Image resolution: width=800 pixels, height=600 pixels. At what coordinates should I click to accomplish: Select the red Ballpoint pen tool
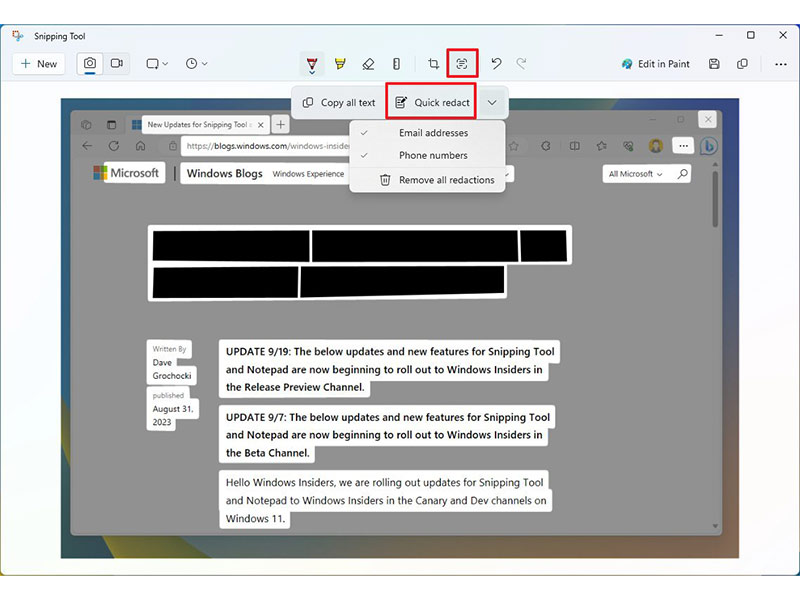pyautogui.click(x=312, y=65)
